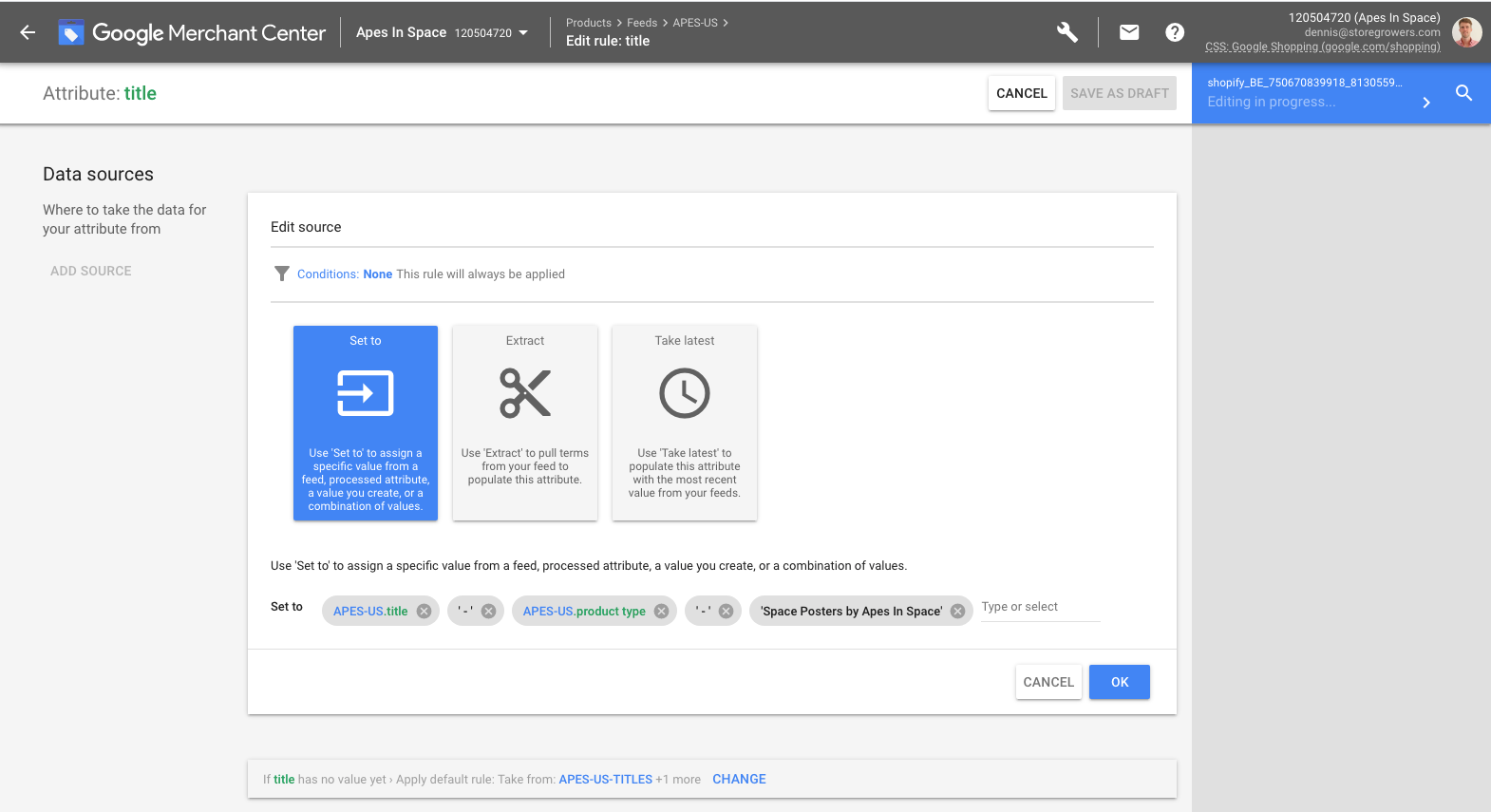
Task: Click the APES-US.title chip label
Action: pyautogui.click(x=370, y=611)
